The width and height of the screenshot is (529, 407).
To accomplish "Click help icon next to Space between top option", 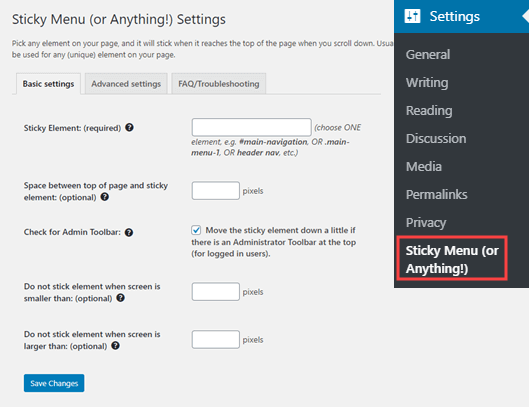I will [105, 197].
